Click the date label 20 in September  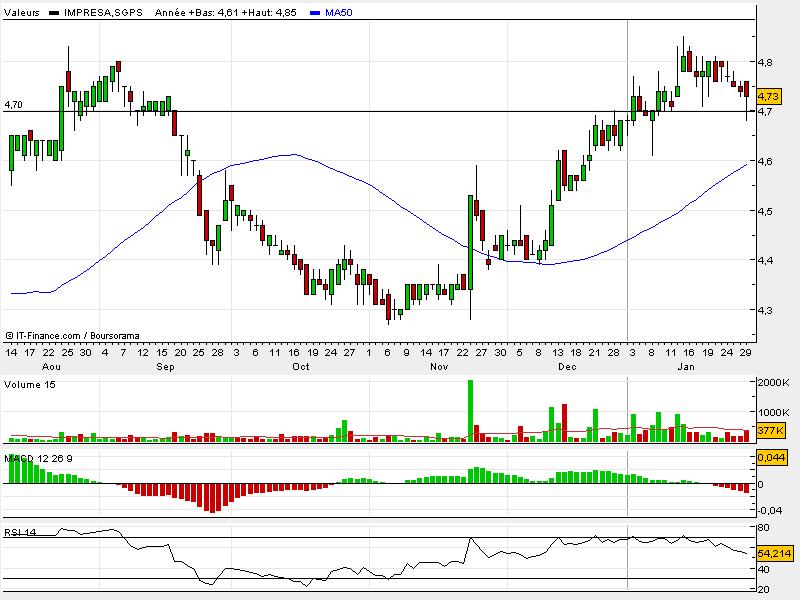pyautogui.click(x=180, y=353)
